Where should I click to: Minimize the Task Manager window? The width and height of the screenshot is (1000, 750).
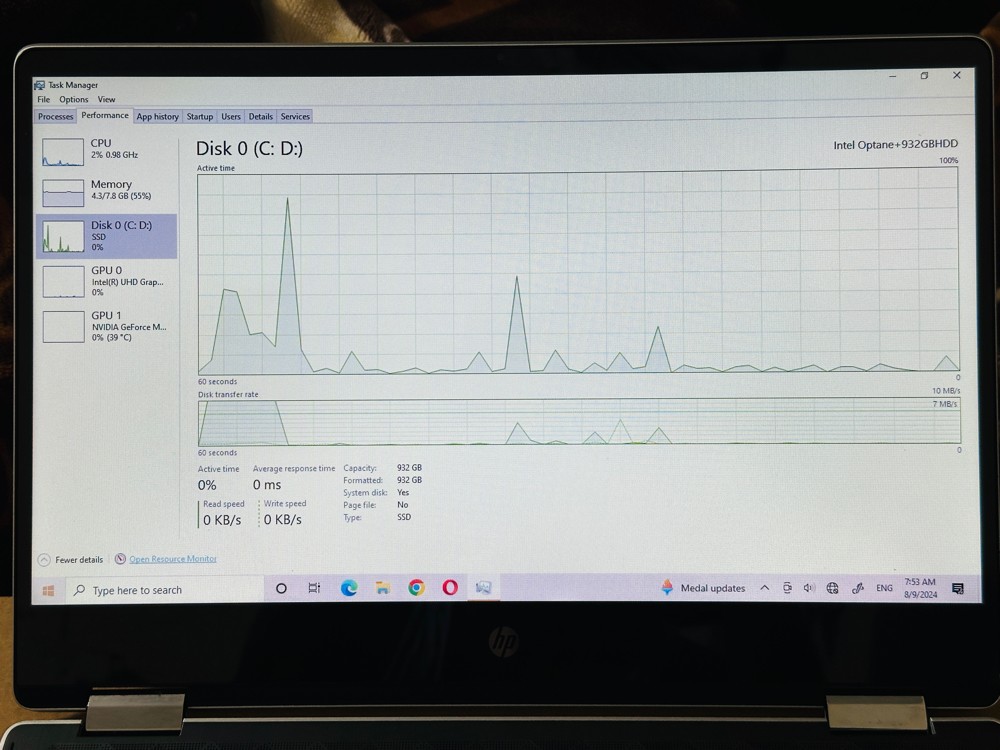893,76
